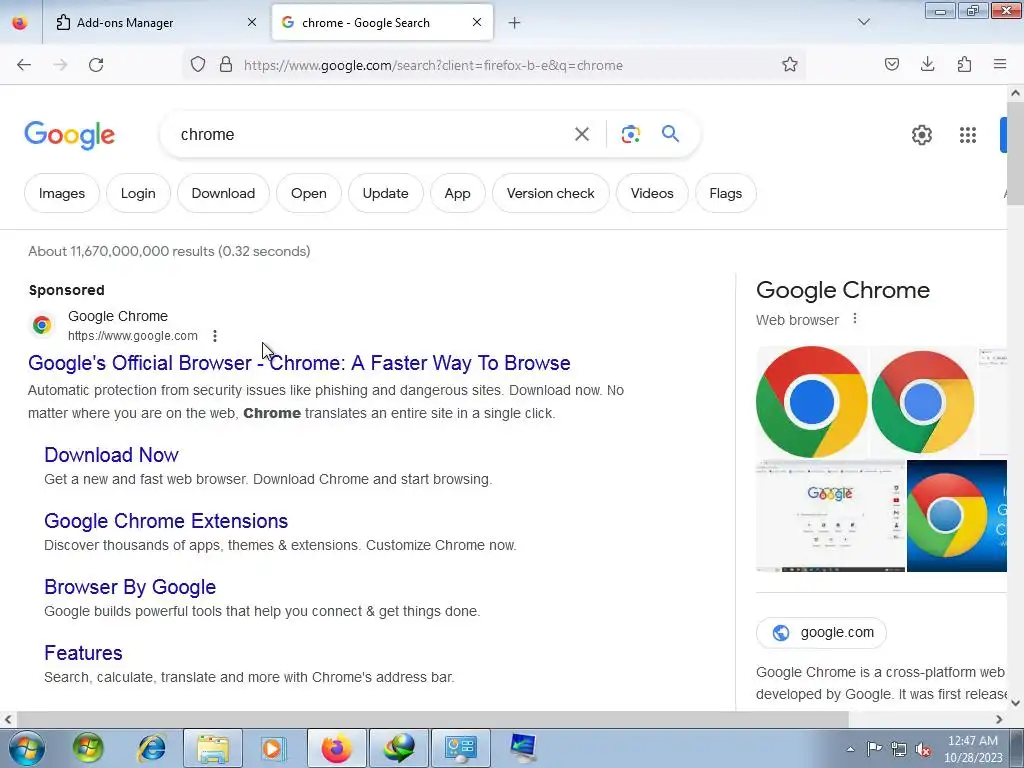Viewport: 1024px width, 768px height.
Task: Select the Update filter chip
Action: point(385,193)
